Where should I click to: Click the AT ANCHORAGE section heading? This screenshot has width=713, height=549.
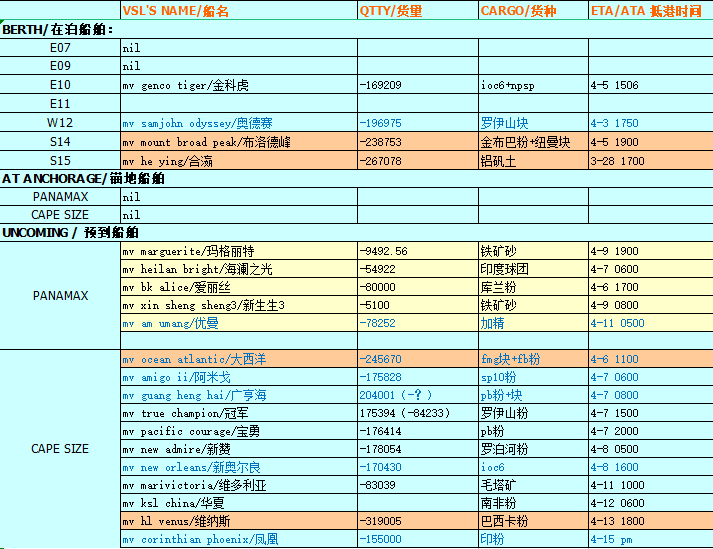click(x=356, y=178)
